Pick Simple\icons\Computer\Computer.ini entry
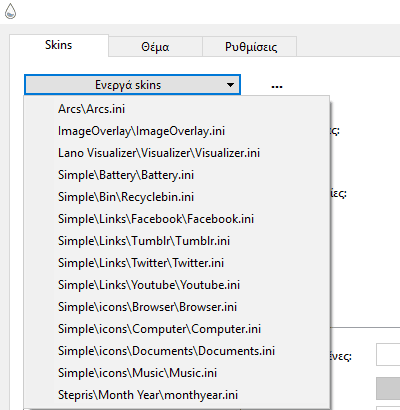400x410 pixels. tap(177, 329)
